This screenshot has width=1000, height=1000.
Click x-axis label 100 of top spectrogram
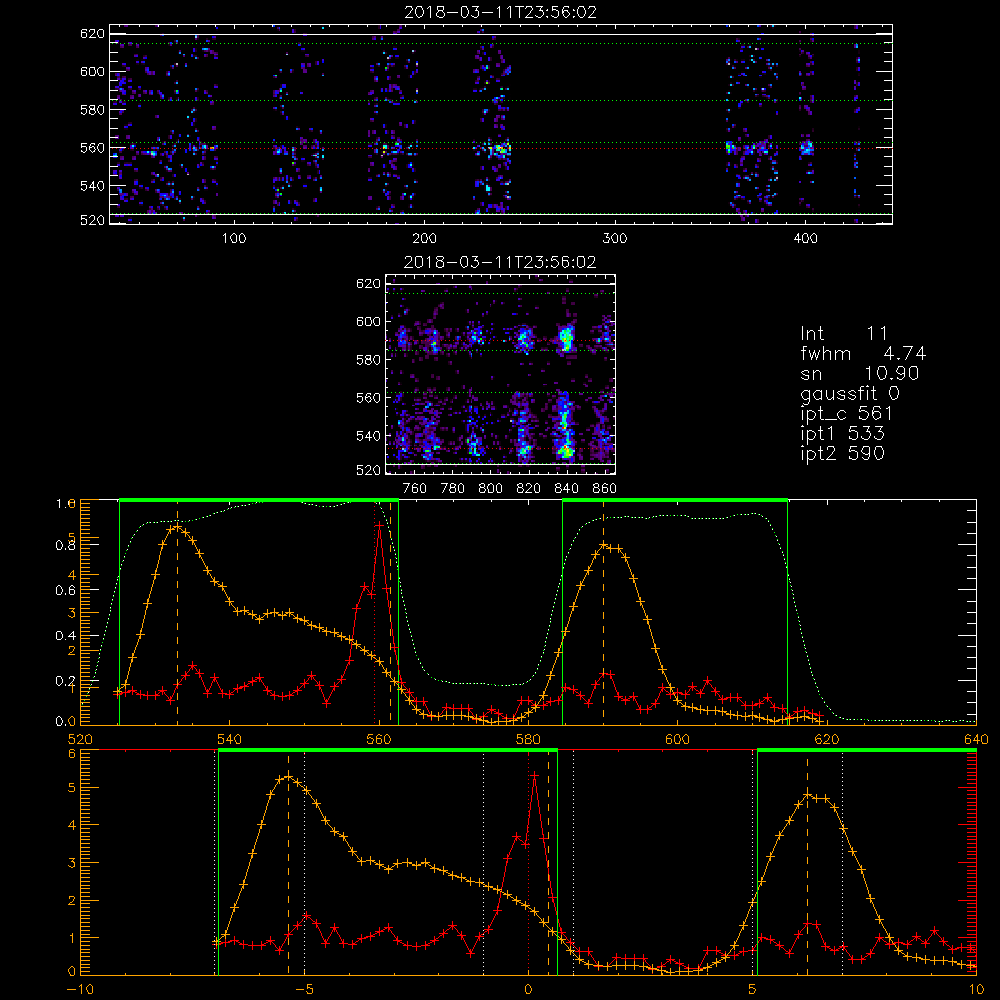pyautogui.click(x=234, y=239)
